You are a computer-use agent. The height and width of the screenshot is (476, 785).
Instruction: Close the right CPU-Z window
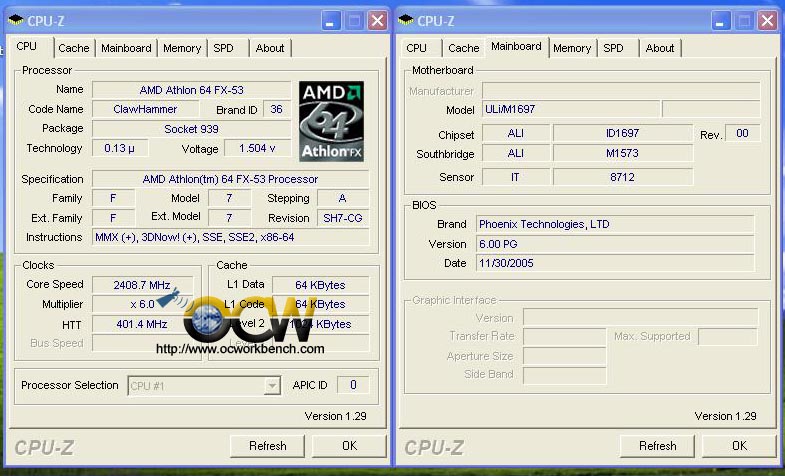(x=767, y=21)
